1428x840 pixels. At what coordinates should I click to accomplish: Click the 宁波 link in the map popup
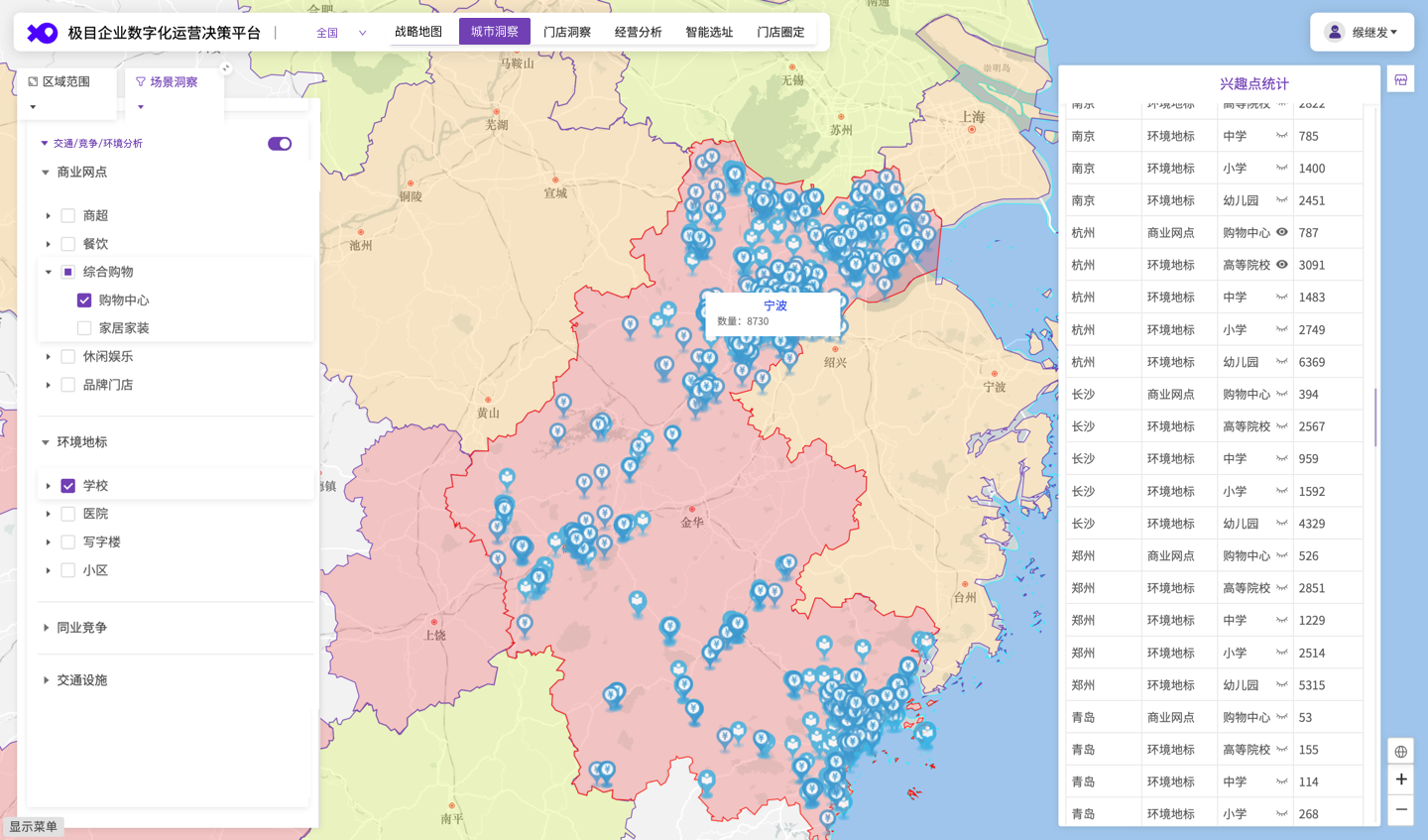pos(774,304)
